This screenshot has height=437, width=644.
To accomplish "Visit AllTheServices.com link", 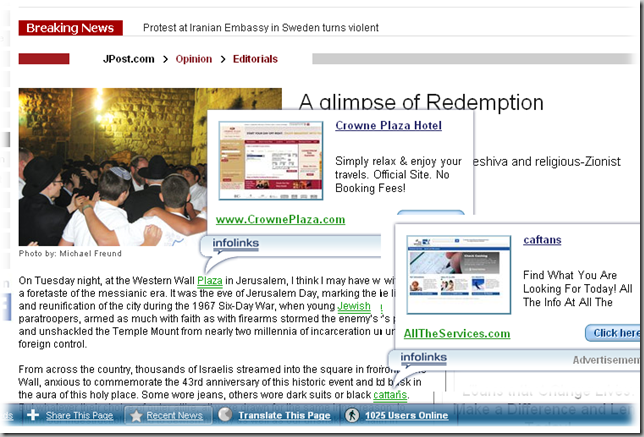I will pos(457,334).
